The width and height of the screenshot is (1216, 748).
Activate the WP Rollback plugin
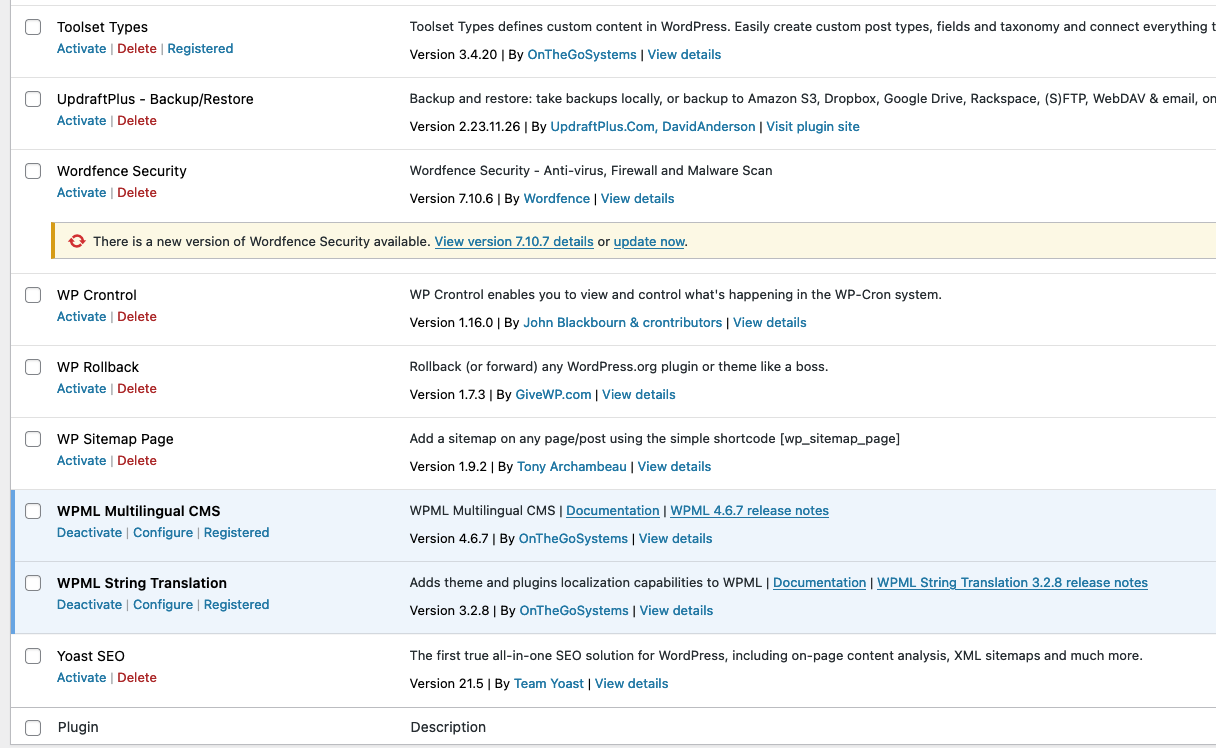click(x=81, y=388)
